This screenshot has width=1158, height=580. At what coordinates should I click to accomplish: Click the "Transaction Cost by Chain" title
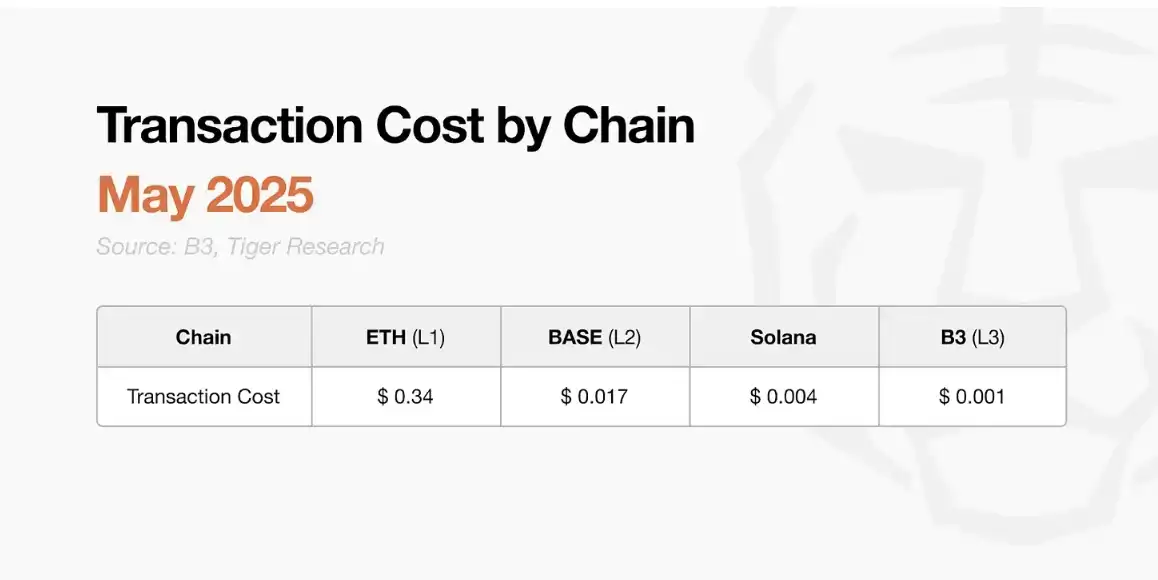click(395, 127)
